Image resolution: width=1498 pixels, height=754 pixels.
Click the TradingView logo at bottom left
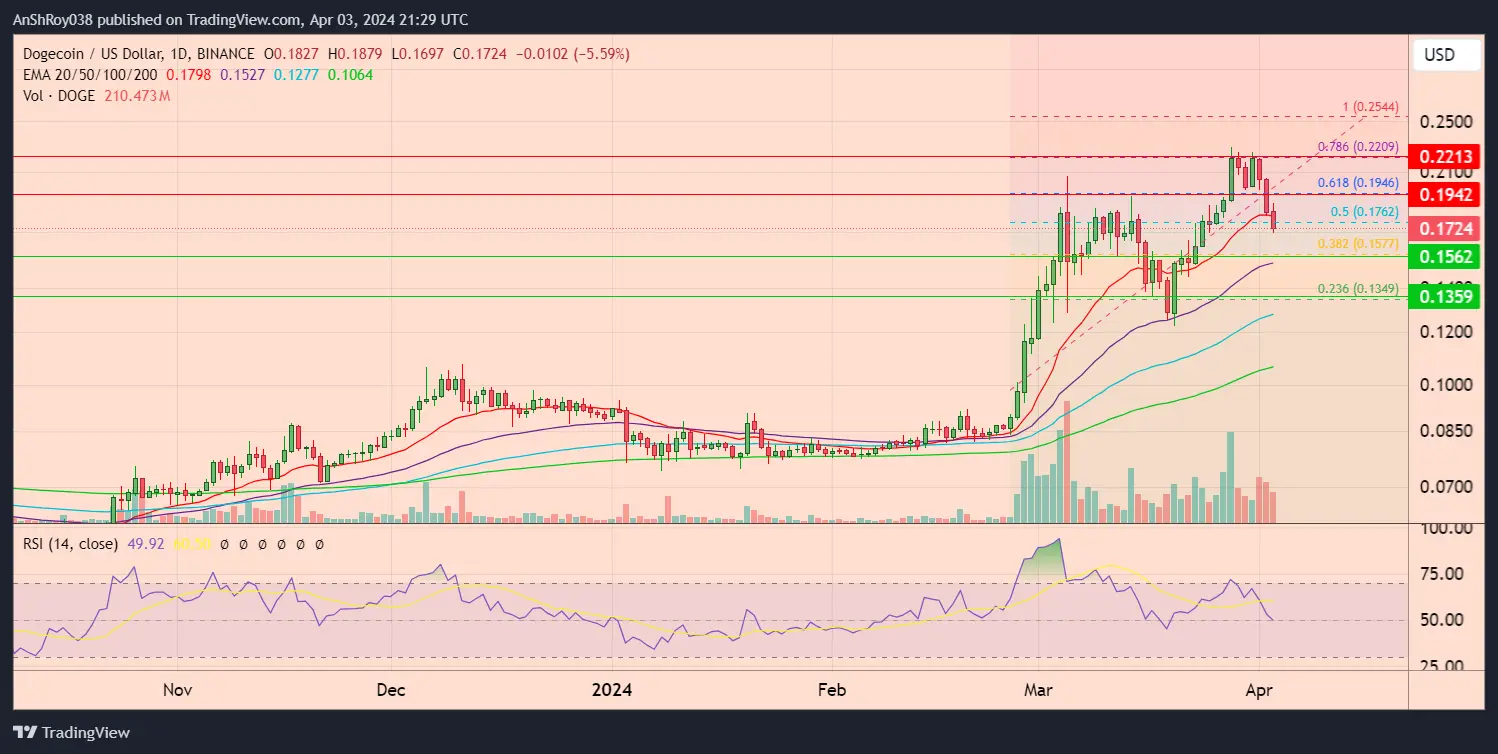point(72,732)
